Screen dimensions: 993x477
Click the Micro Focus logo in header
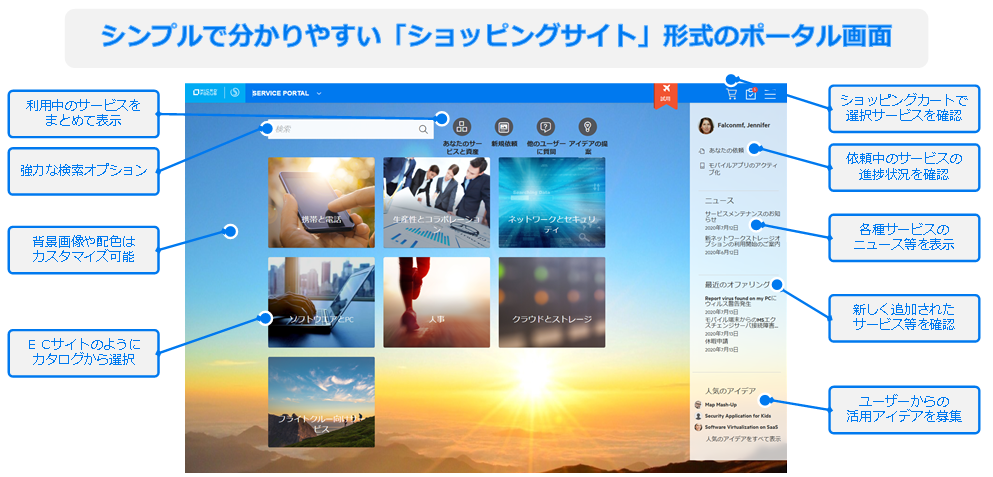click(204, 93)
